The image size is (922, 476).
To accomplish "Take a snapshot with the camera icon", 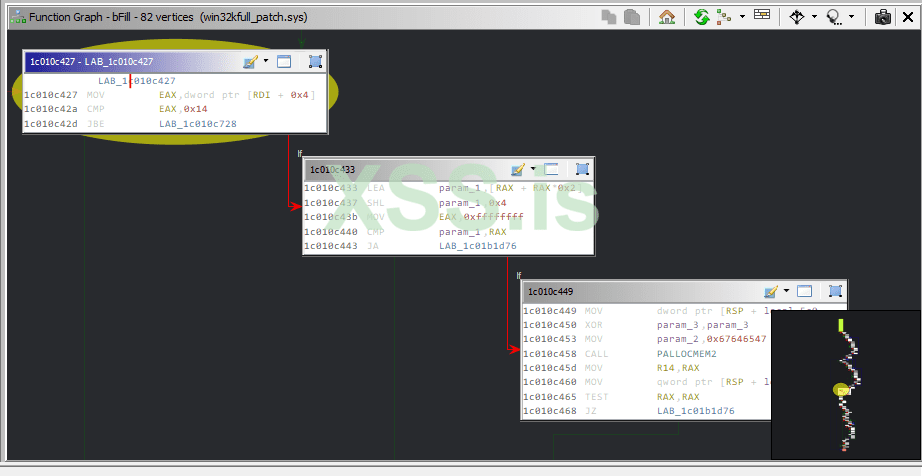I will [883, 17].
